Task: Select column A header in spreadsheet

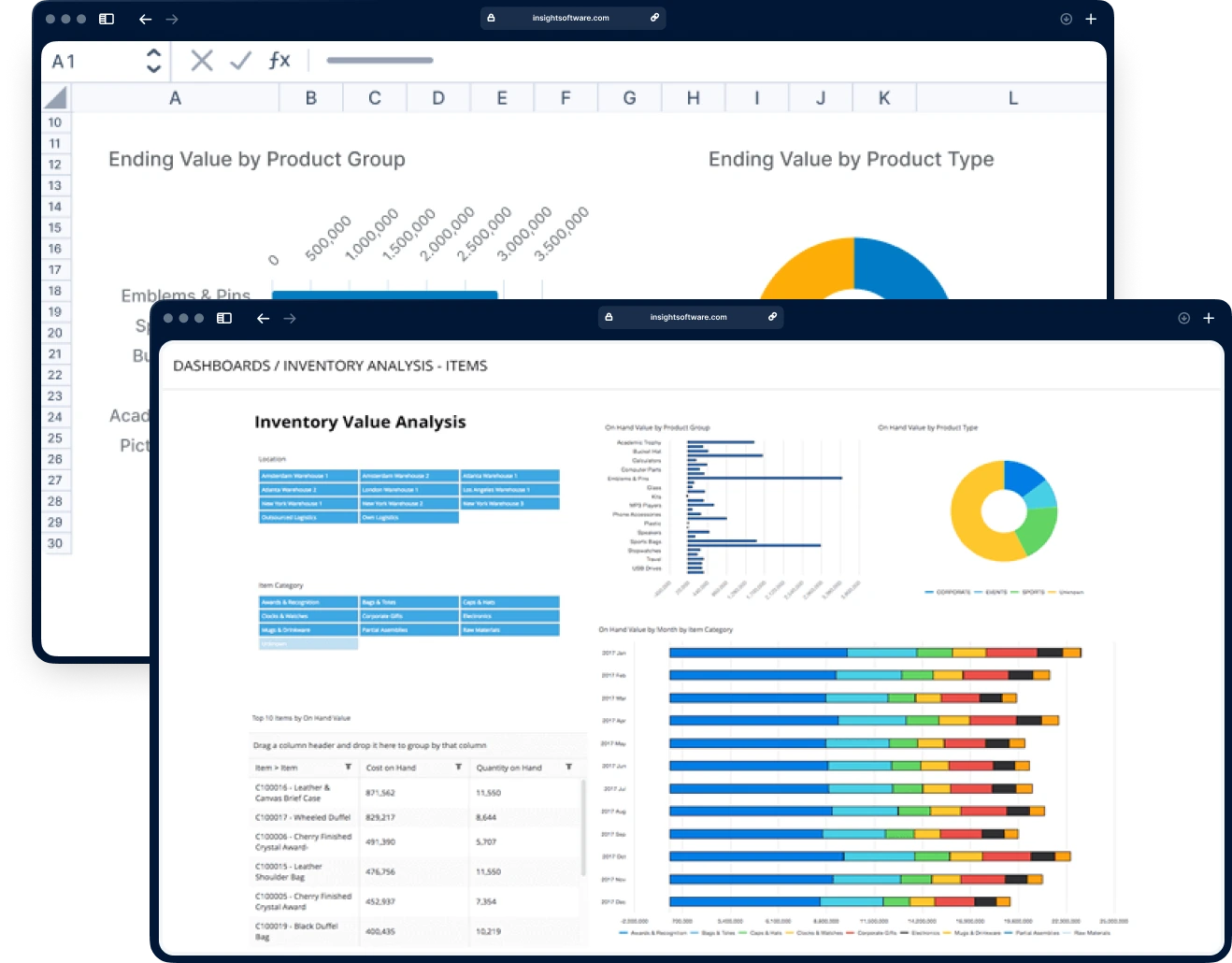Action: pos(175,98)
